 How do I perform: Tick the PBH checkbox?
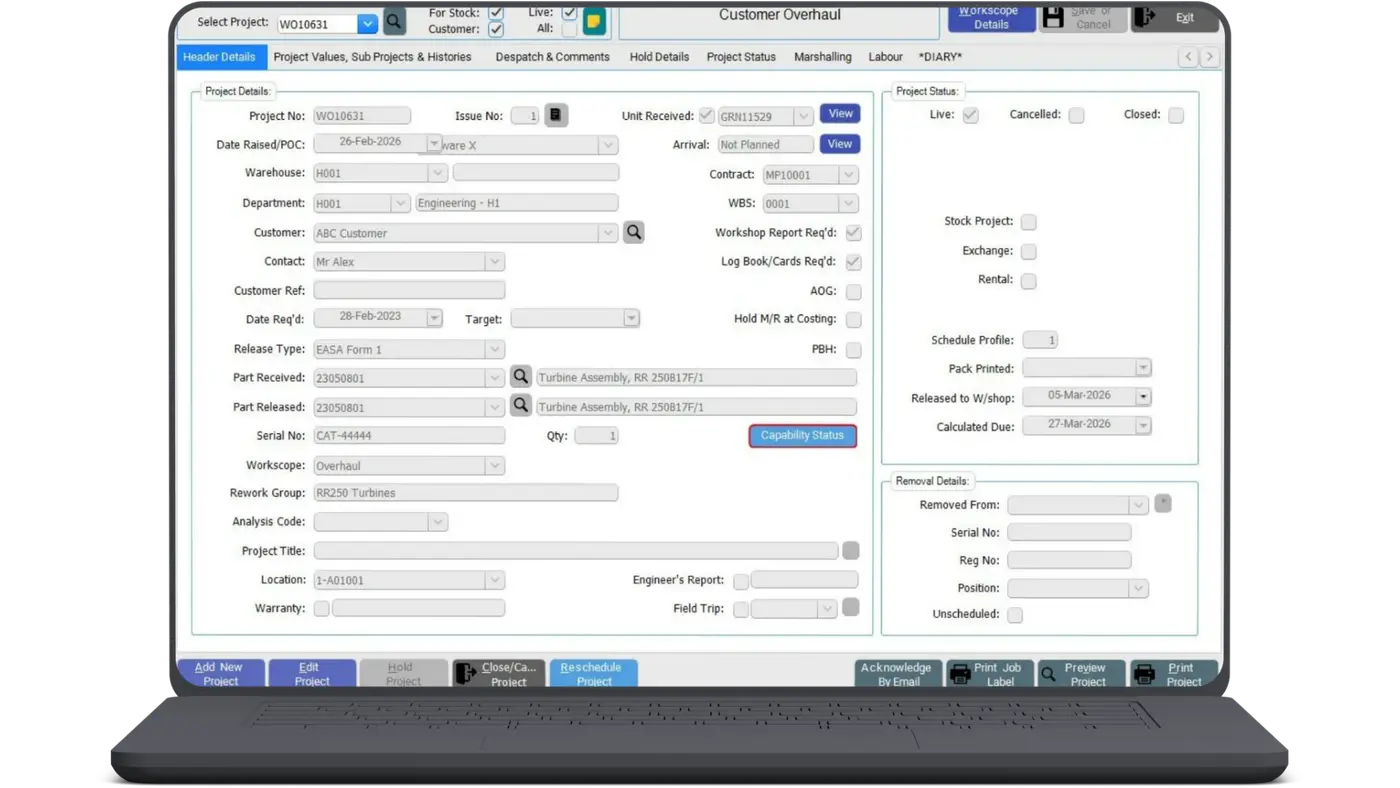(853, 350)
